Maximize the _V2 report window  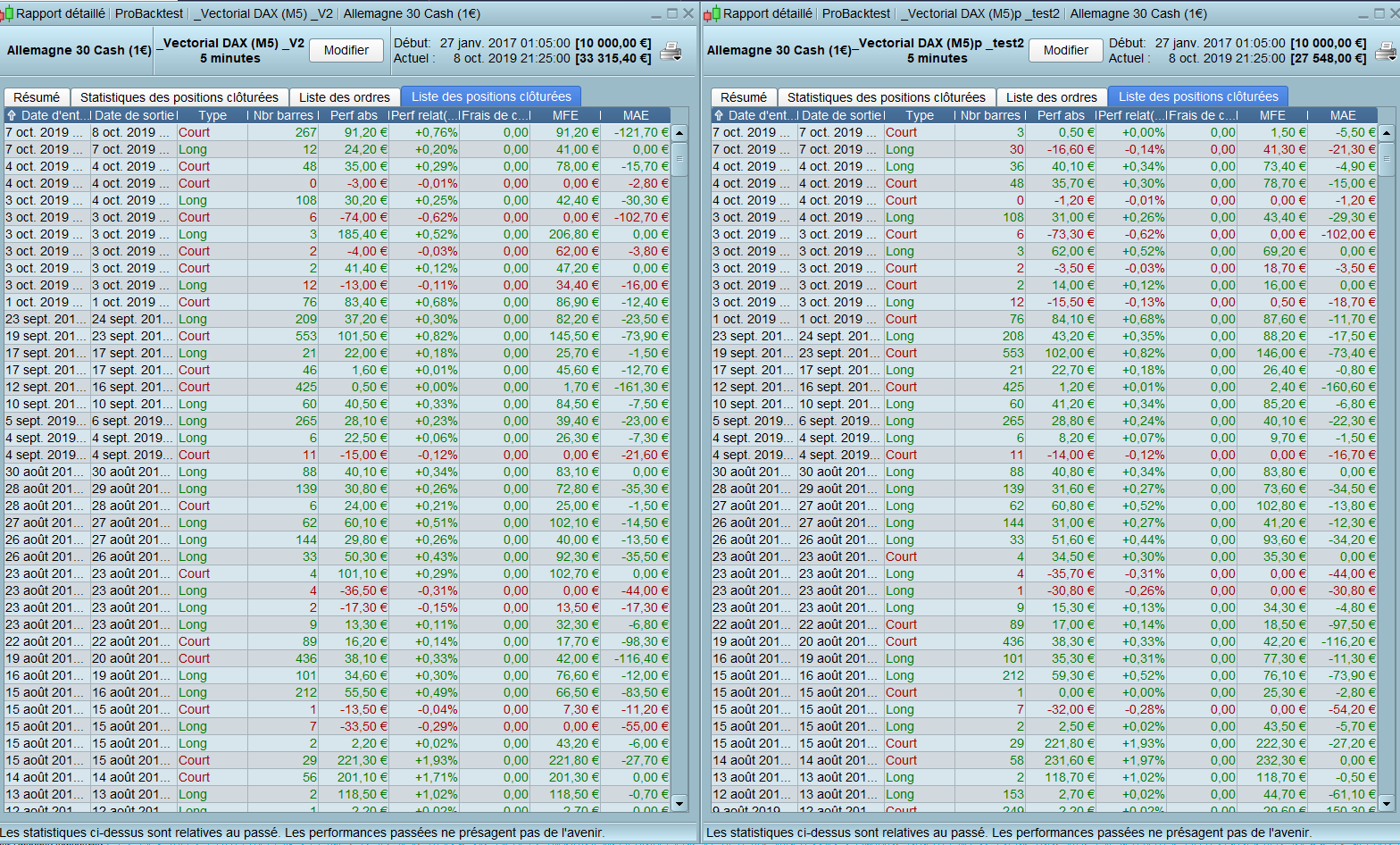click(x=671, y=13)
